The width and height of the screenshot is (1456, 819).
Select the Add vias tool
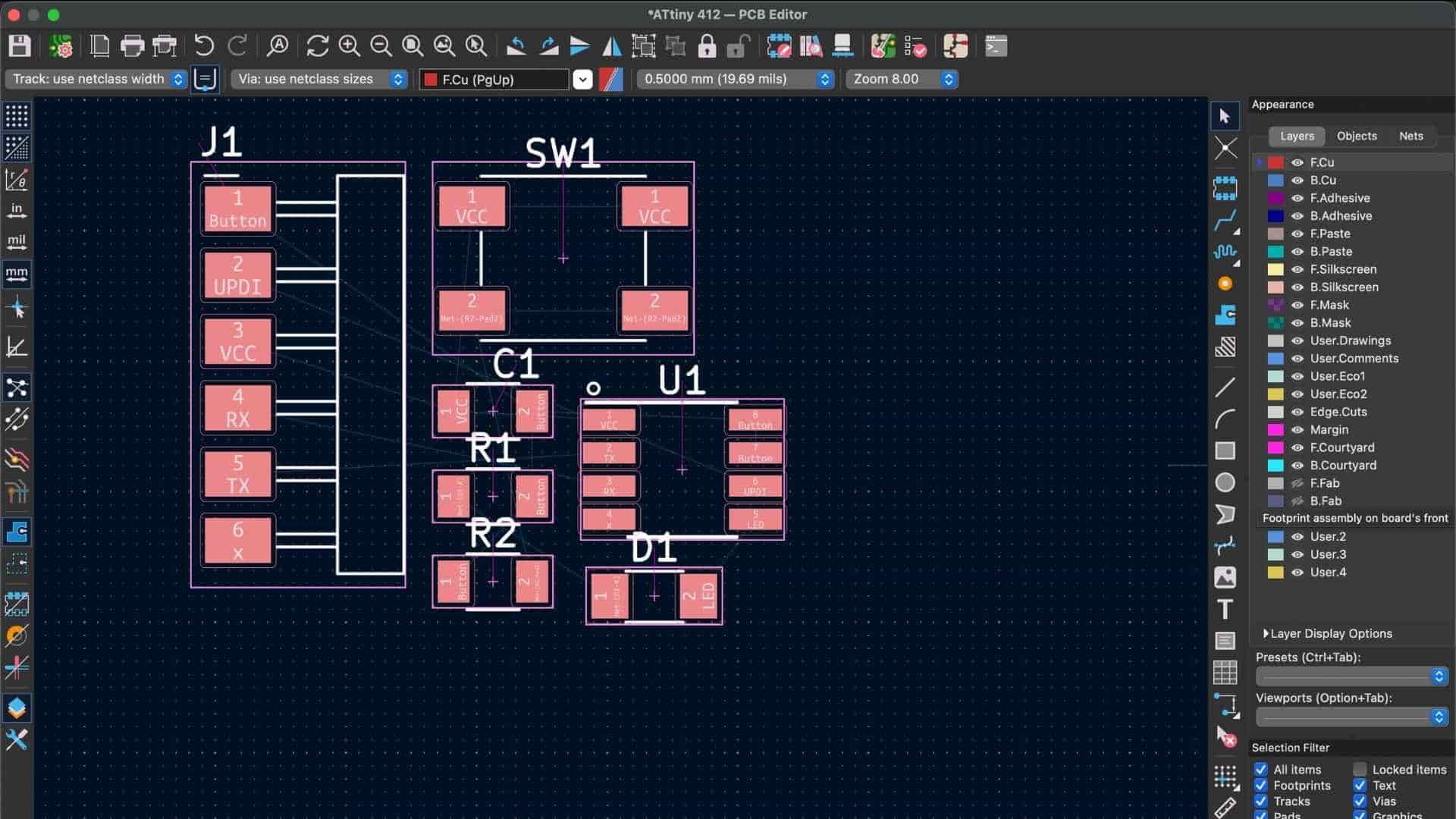click(x=1225, y=284)
